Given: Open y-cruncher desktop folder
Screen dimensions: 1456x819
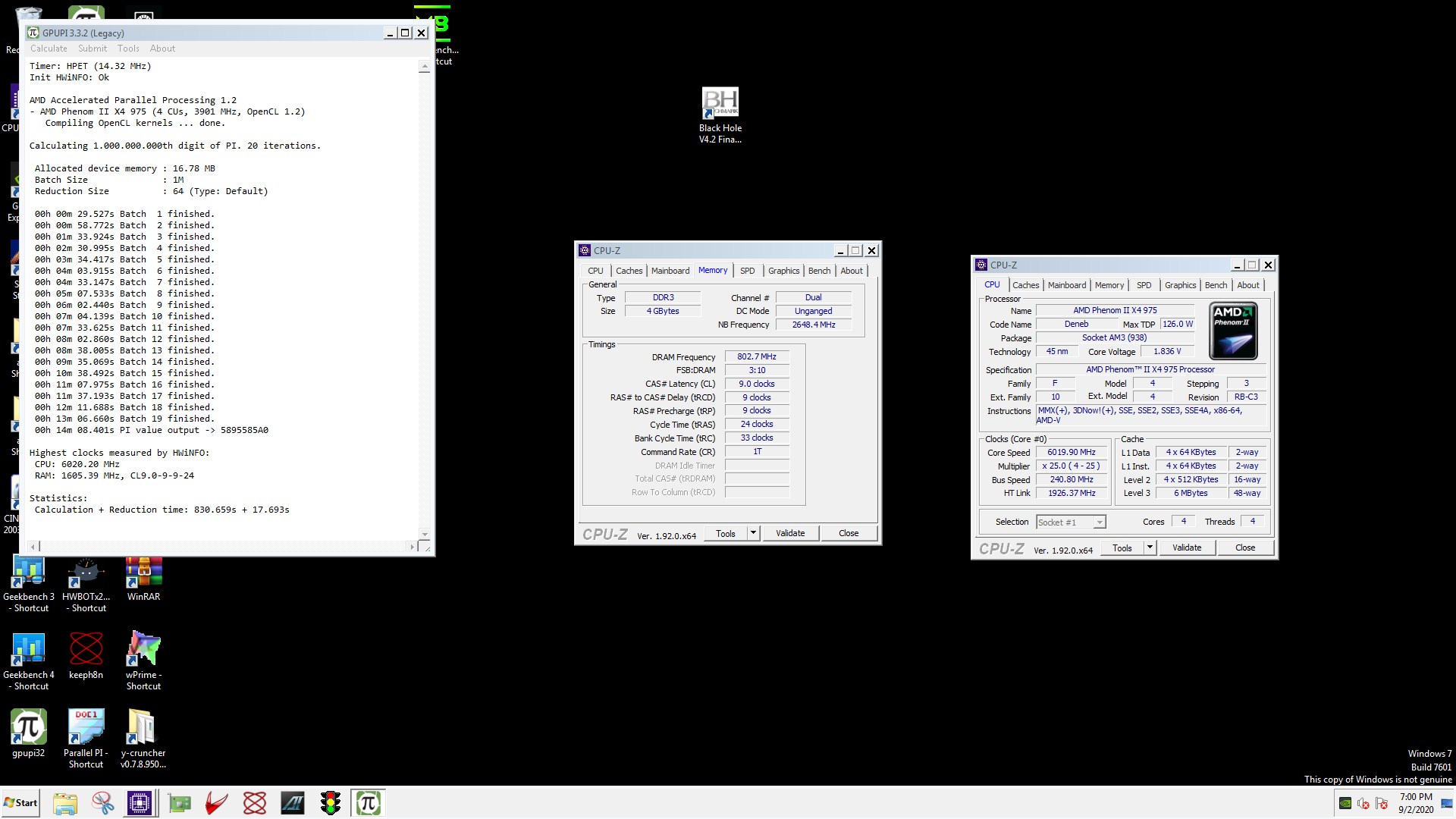Looking at the screenshot, I should coord(143,739).
